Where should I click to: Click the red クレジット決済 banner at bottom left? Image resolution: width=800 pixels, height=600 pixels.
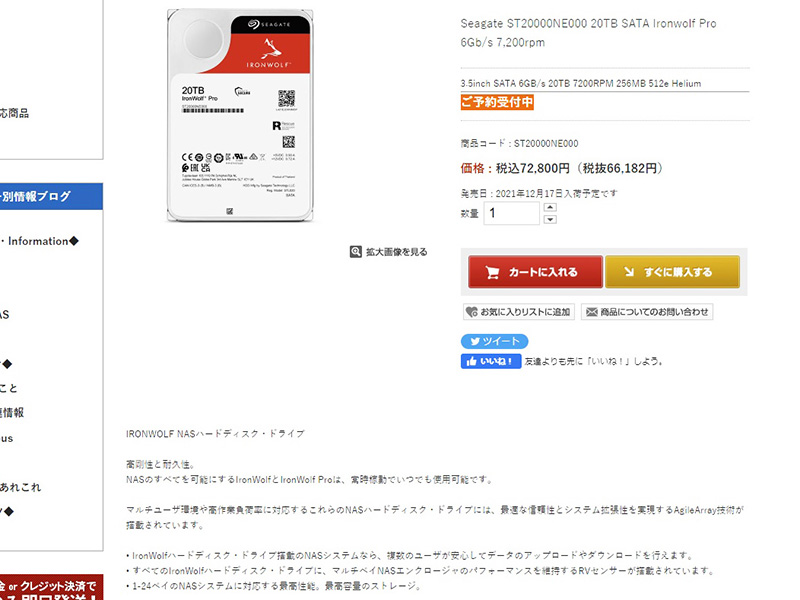[x=51, y=587]
